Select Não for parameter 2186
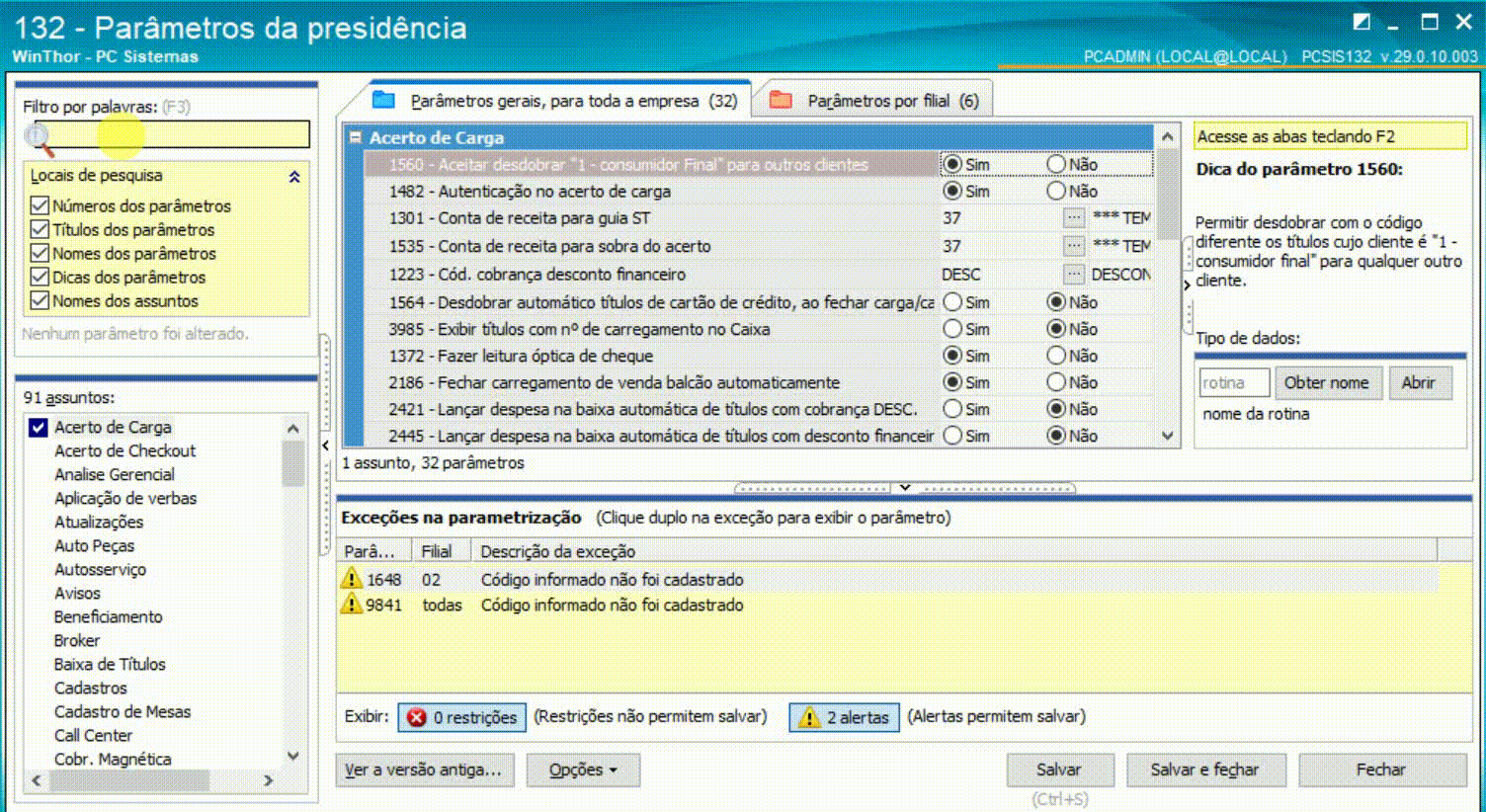1486x812 pixels. click(1056, 381)
